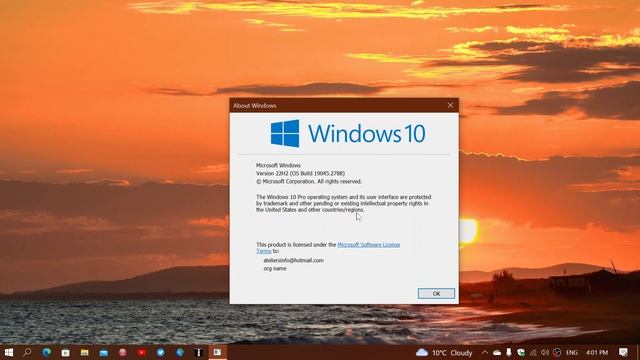
Task: Open the 10°C Cloudy weather widget
Action: [444, 352]
